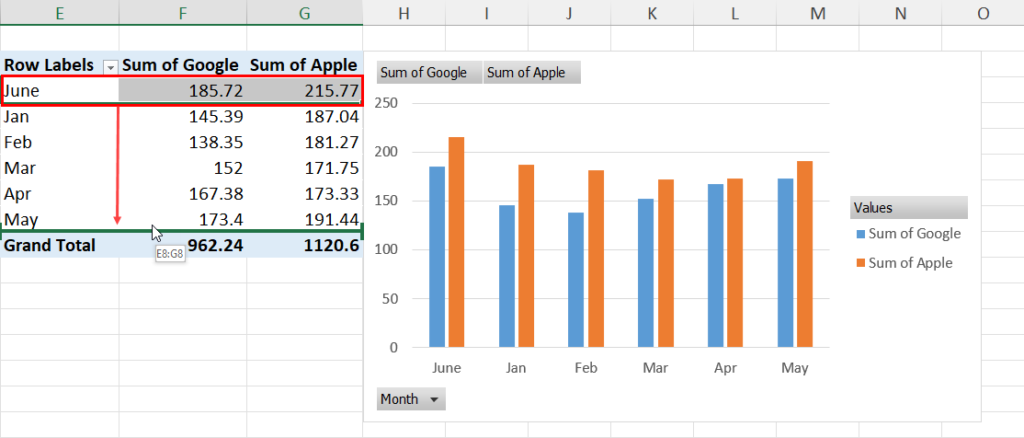Select the cell with value 185.72
Viewport: 1024px width, 438px height.
(183, 91)
